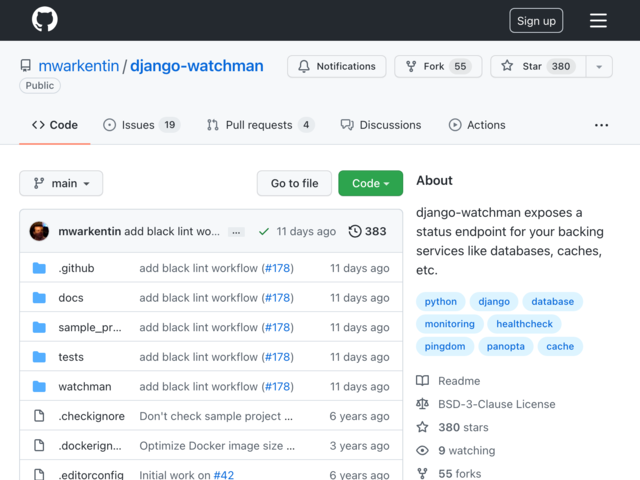Select the healthcheck topic tag
640x480 pixels.
(x=524, y=324)
